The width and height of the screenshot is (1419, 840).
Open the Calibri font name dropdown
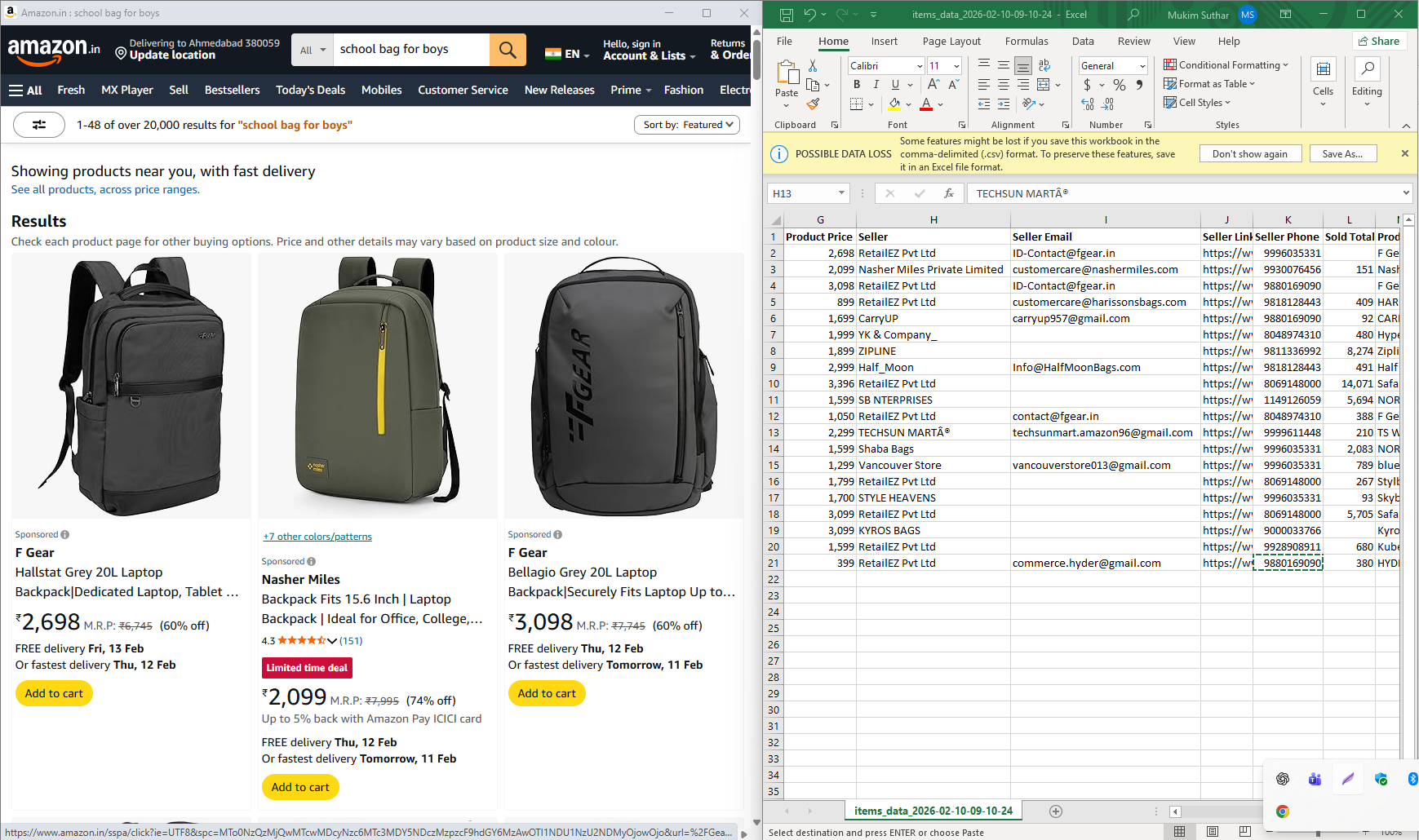tap(920, 66)
